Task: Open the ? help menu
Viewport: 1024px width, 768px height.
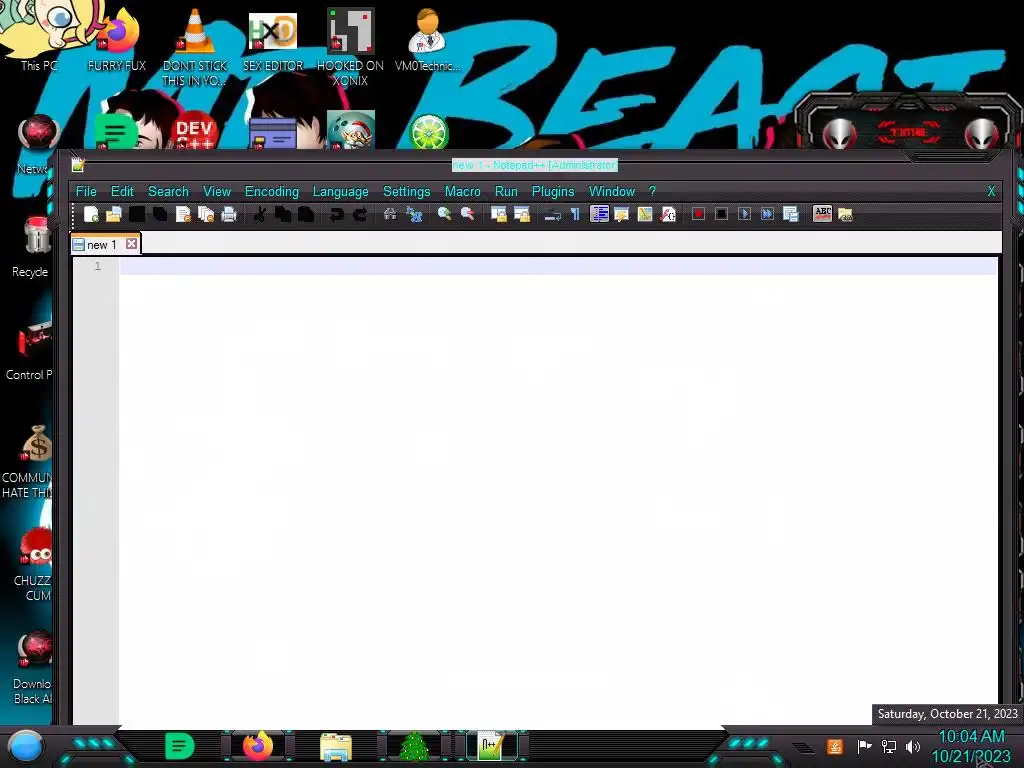Action: [x=652, y=191]
